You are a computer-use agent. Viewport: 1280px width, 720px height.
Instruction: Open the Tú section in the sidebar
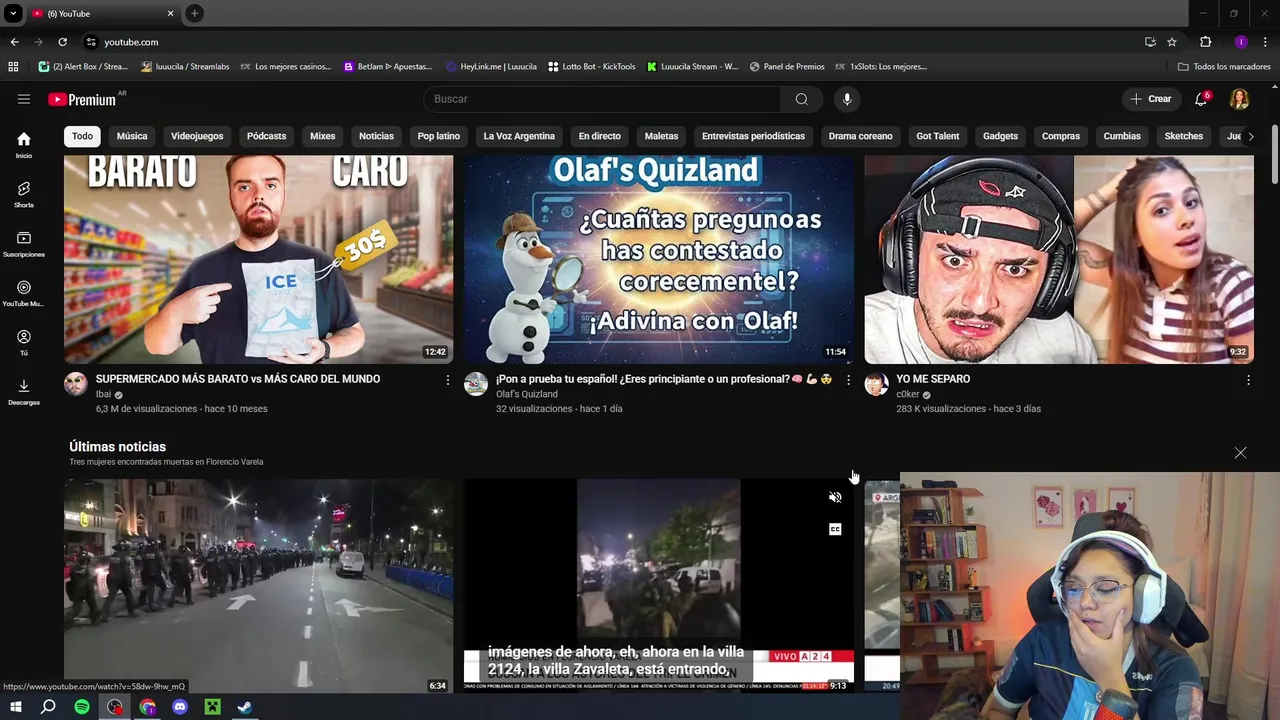pyautogui.click(x=24, y=343)
